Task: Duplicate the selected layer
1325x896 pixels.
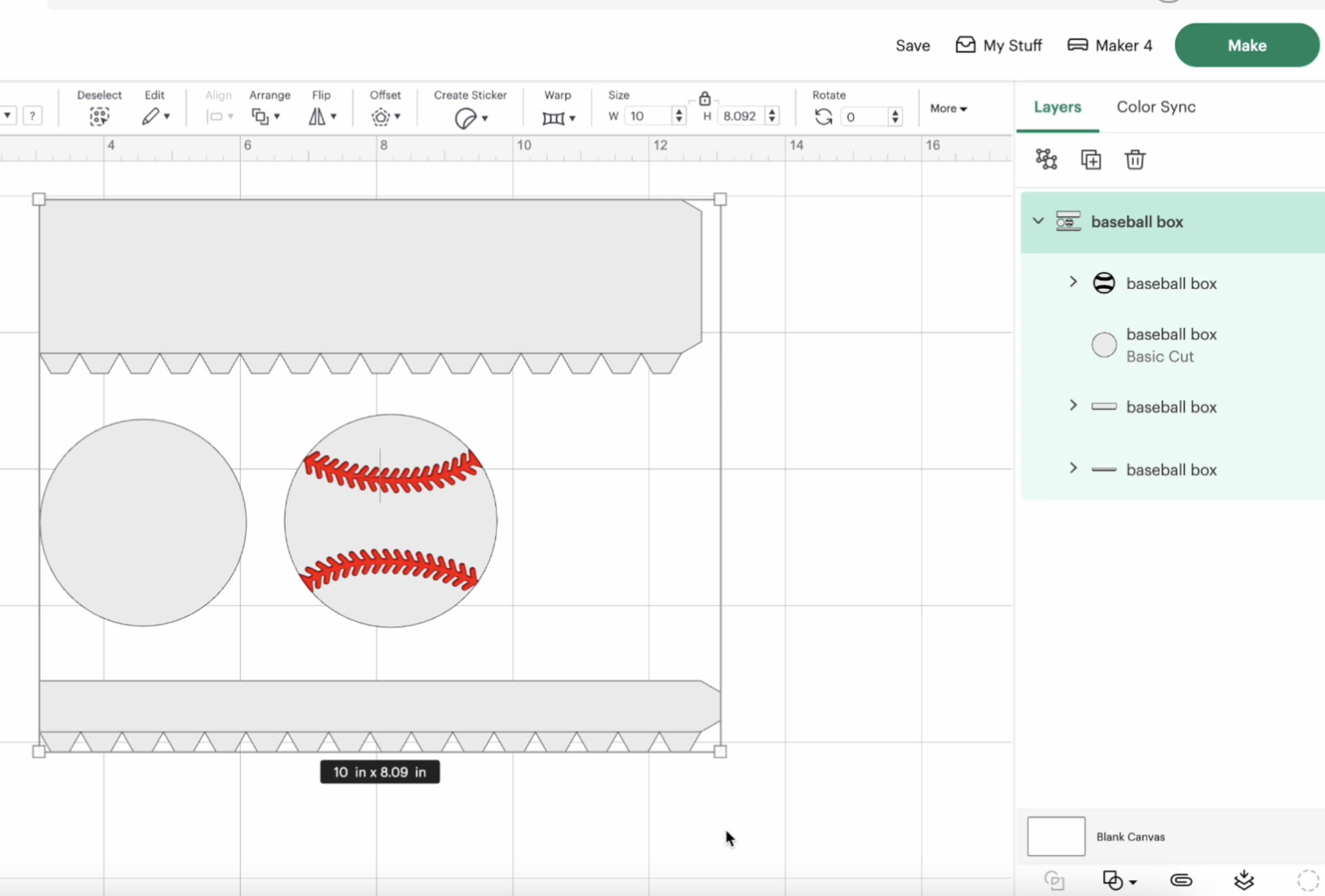Action: 1091,159
